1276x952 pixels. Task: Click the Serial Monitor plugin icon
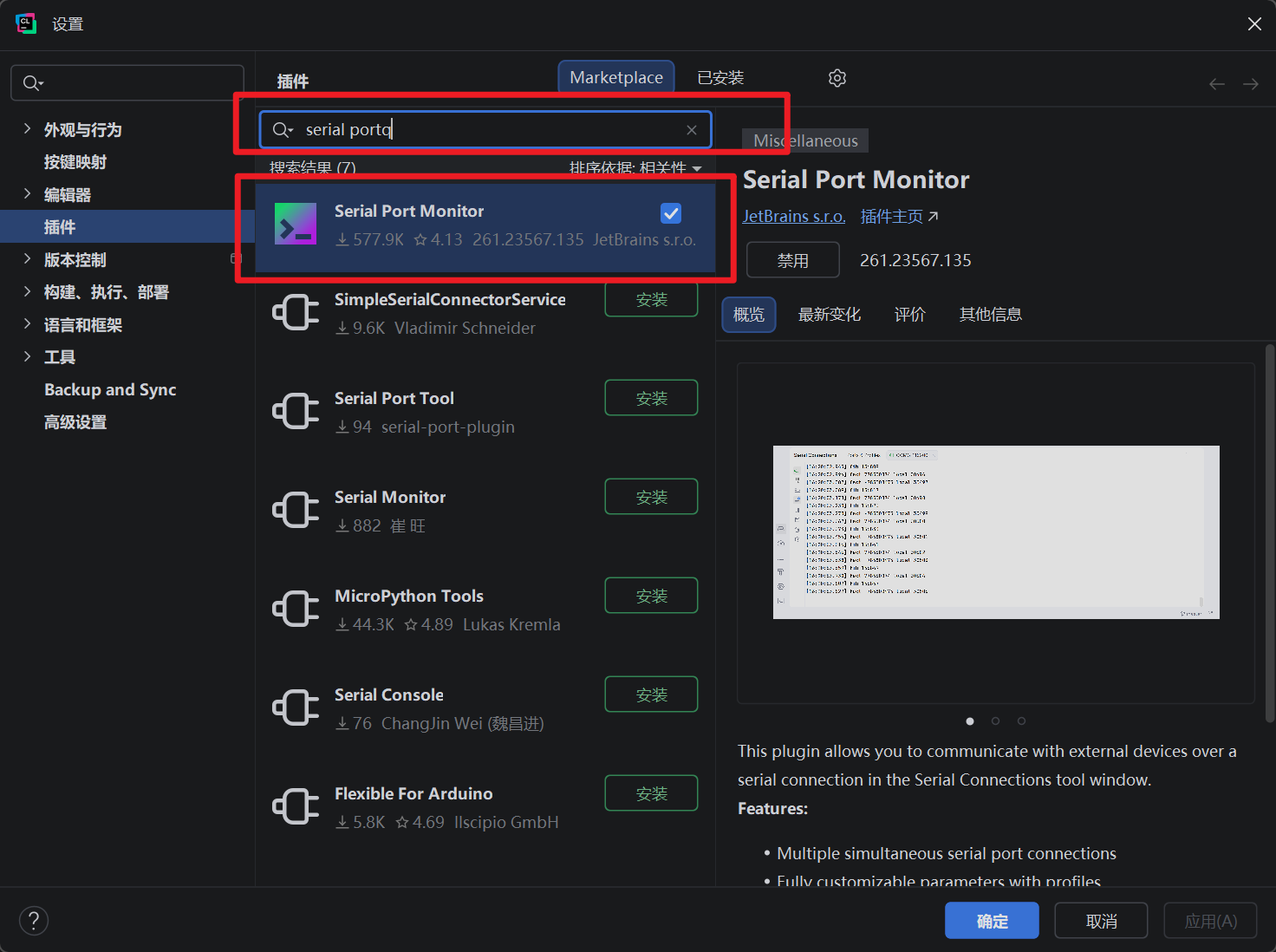(296, 510)
